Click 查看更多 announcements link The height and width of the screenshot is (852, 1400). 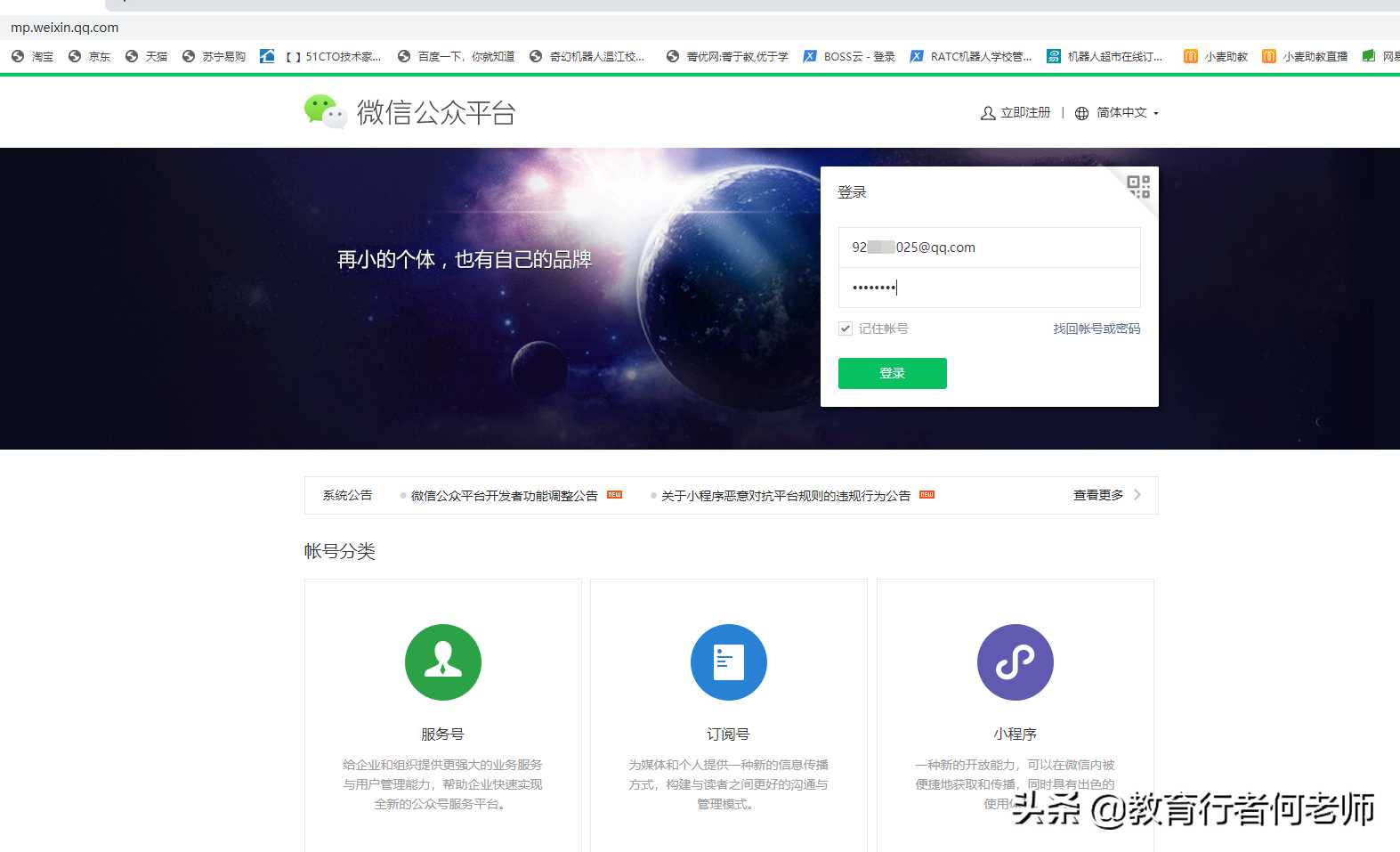(1098, 495)
